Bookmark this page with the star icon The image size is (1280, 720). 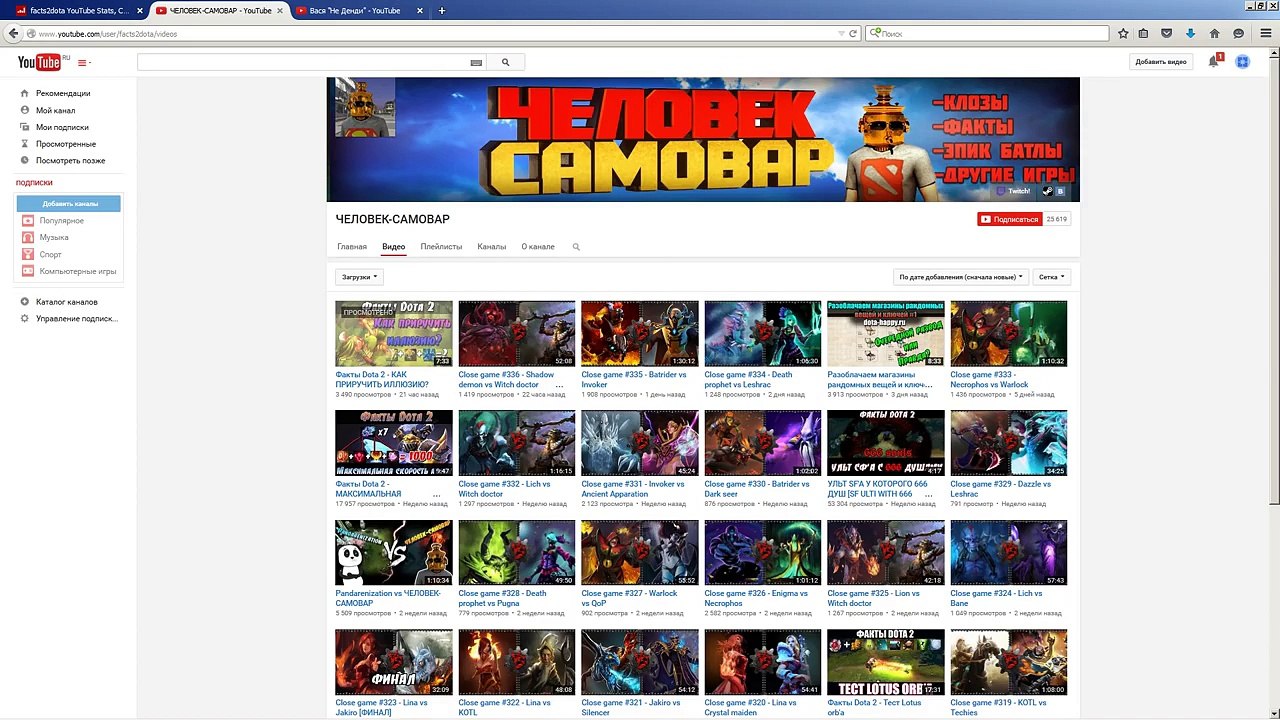(x=1123, y=33)
